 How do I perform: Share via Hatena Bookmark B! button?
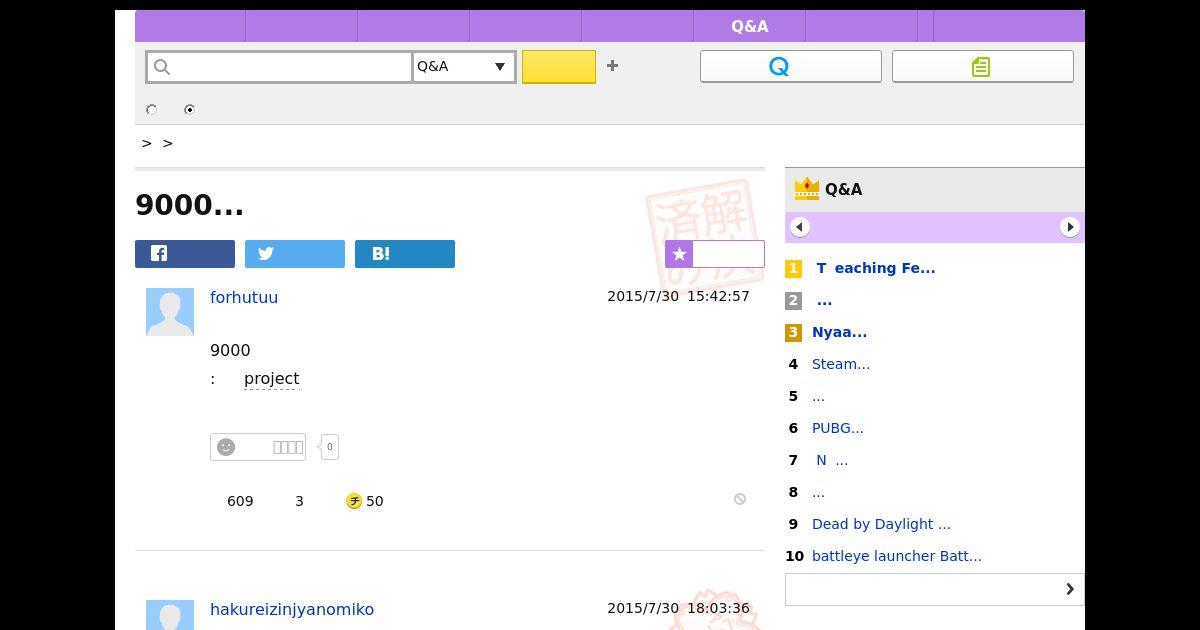pos(405,254)
